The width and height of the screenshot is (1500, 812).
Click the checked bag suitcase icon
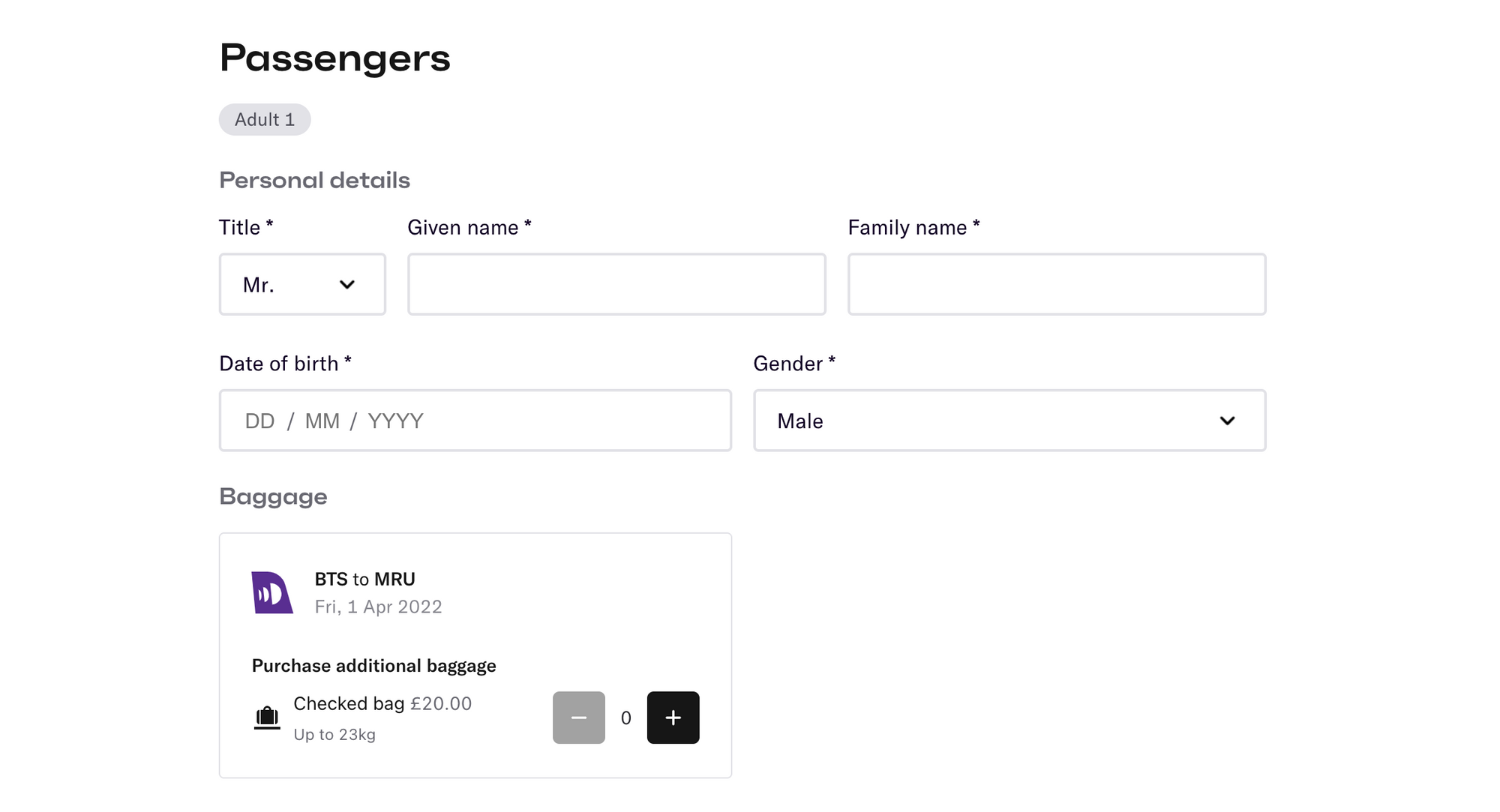pos(267,716)
